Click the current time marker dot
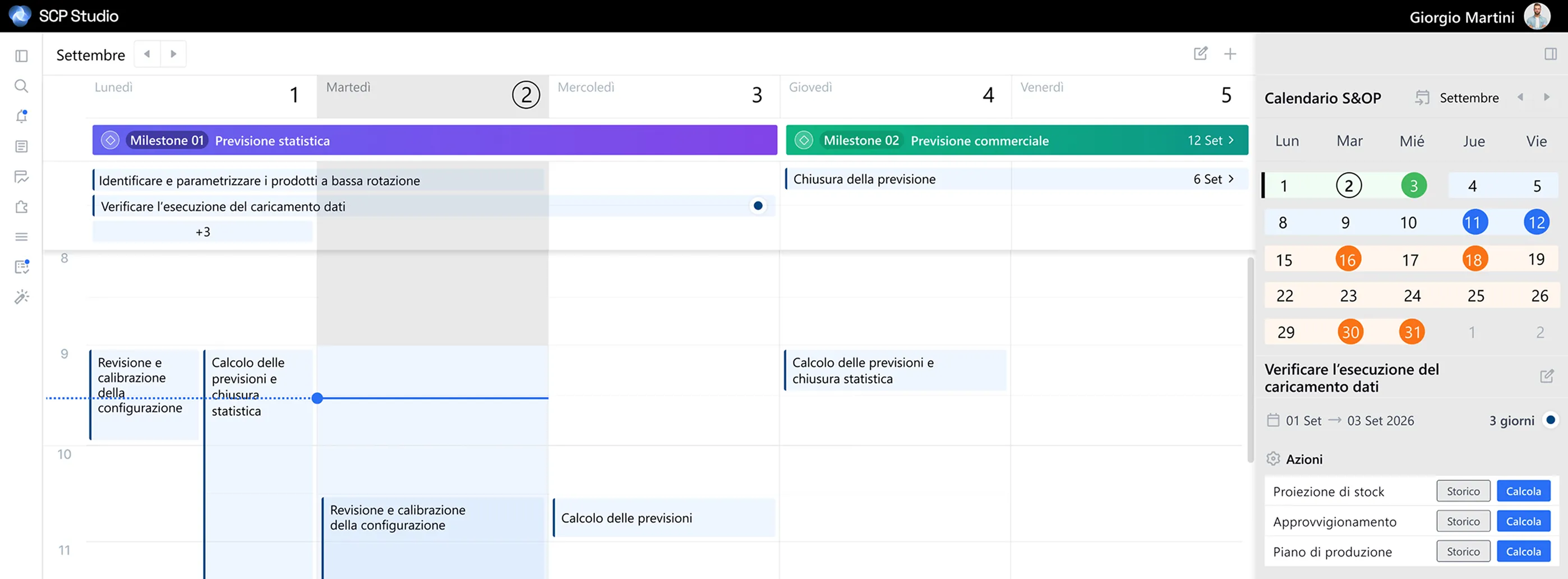 click(x=317, y=398)
